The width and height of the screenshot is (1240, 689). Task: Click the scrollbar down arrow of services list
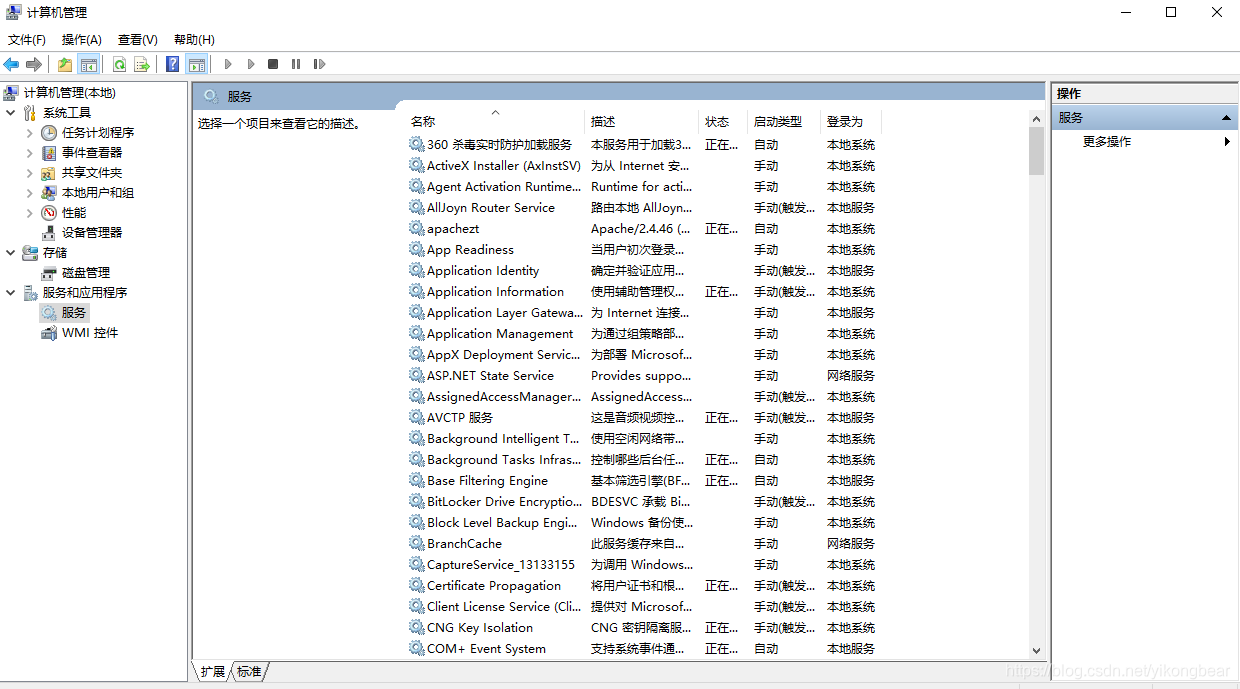pos(1036,650)
